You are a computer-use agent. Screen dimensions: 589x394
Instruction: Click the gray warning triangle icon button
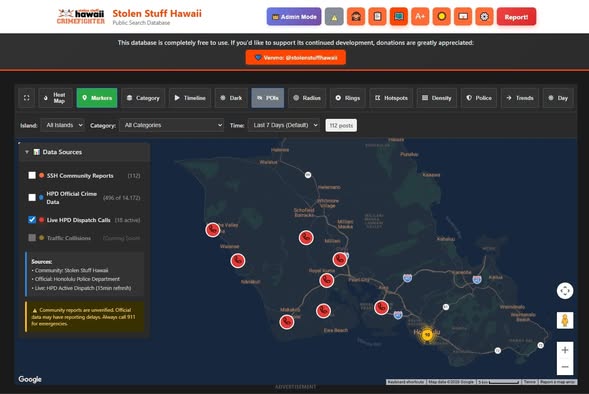pos(334,17)
